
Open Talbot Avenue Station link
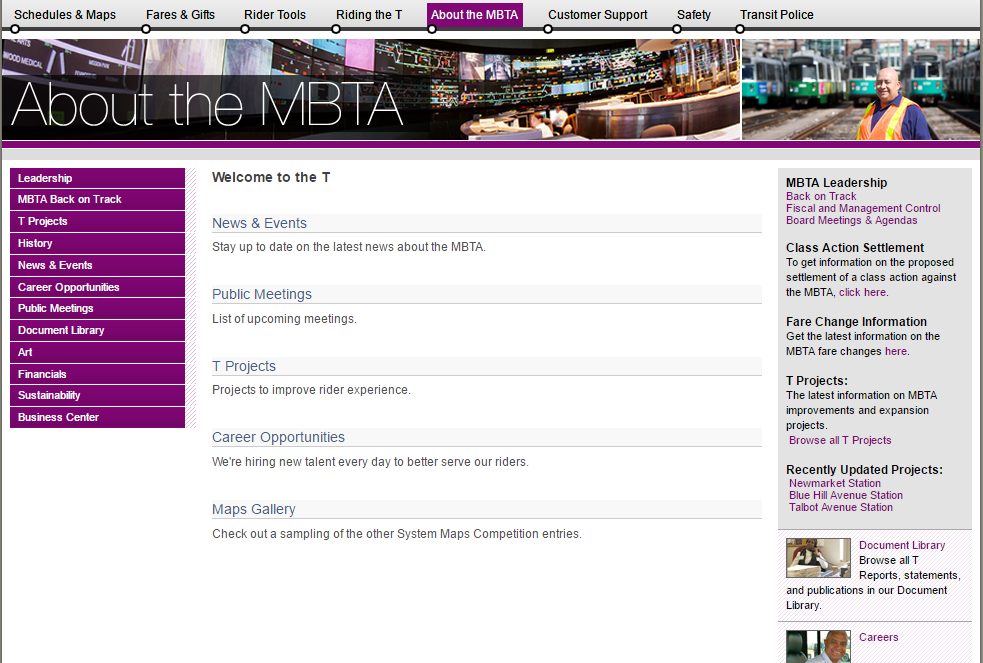[x=841, y=507]
